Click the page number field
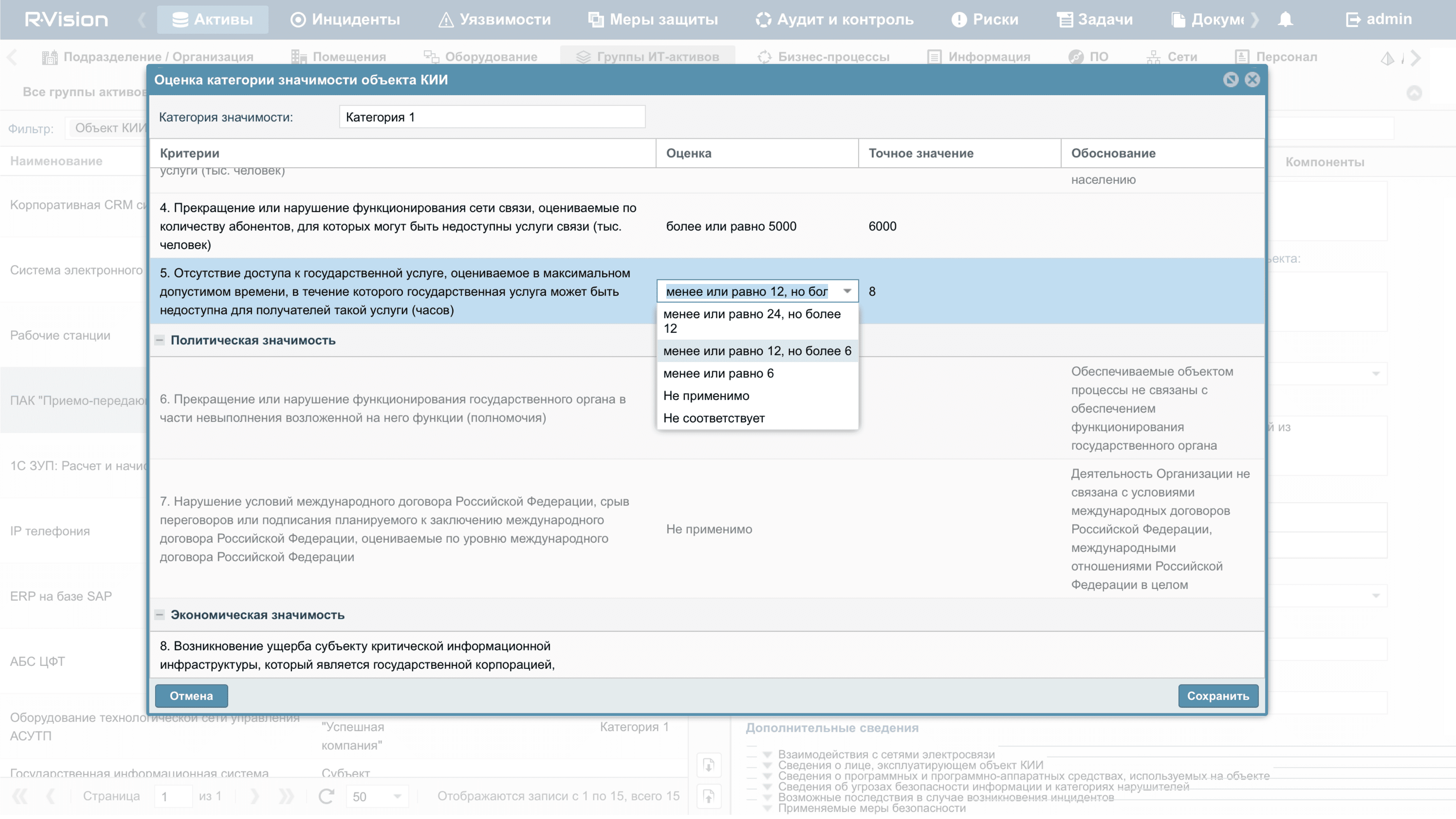 click(173, 796)
